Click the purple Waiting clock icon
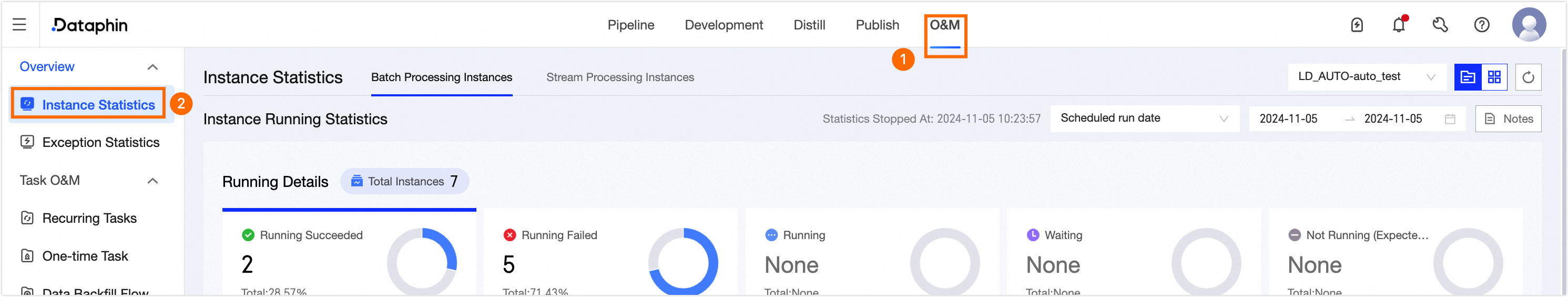The width and height of the screenshot is (1568, 297). click(x=1033, y=235)
